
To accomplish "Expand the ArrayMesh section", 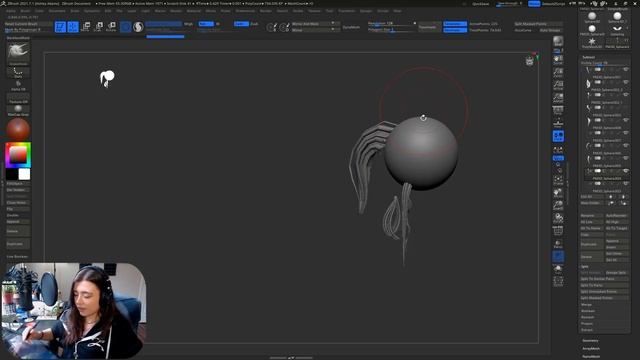I will coord(591,349).
